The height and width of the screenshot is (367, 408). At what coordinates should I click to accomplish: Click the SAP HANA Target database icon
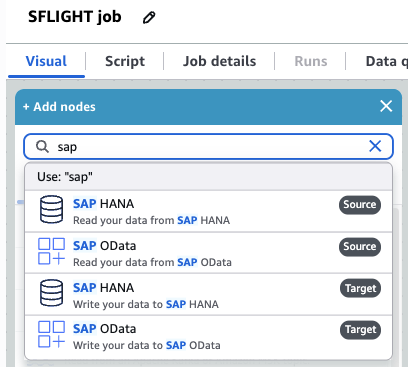[51, 293]
